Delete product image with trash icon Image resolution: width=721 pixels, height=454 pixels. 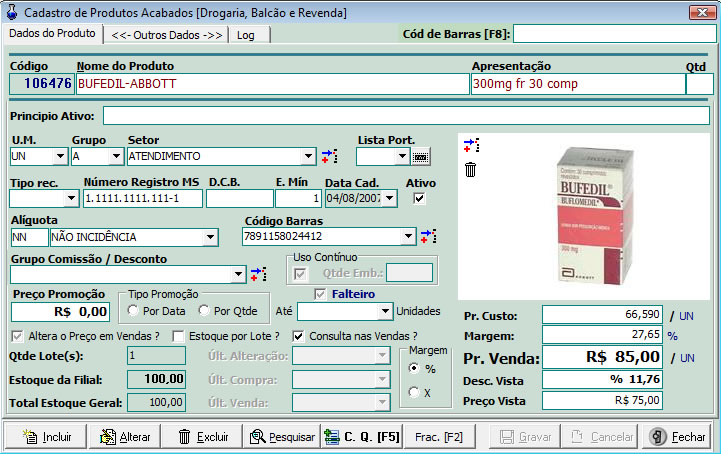coord(470,169)
